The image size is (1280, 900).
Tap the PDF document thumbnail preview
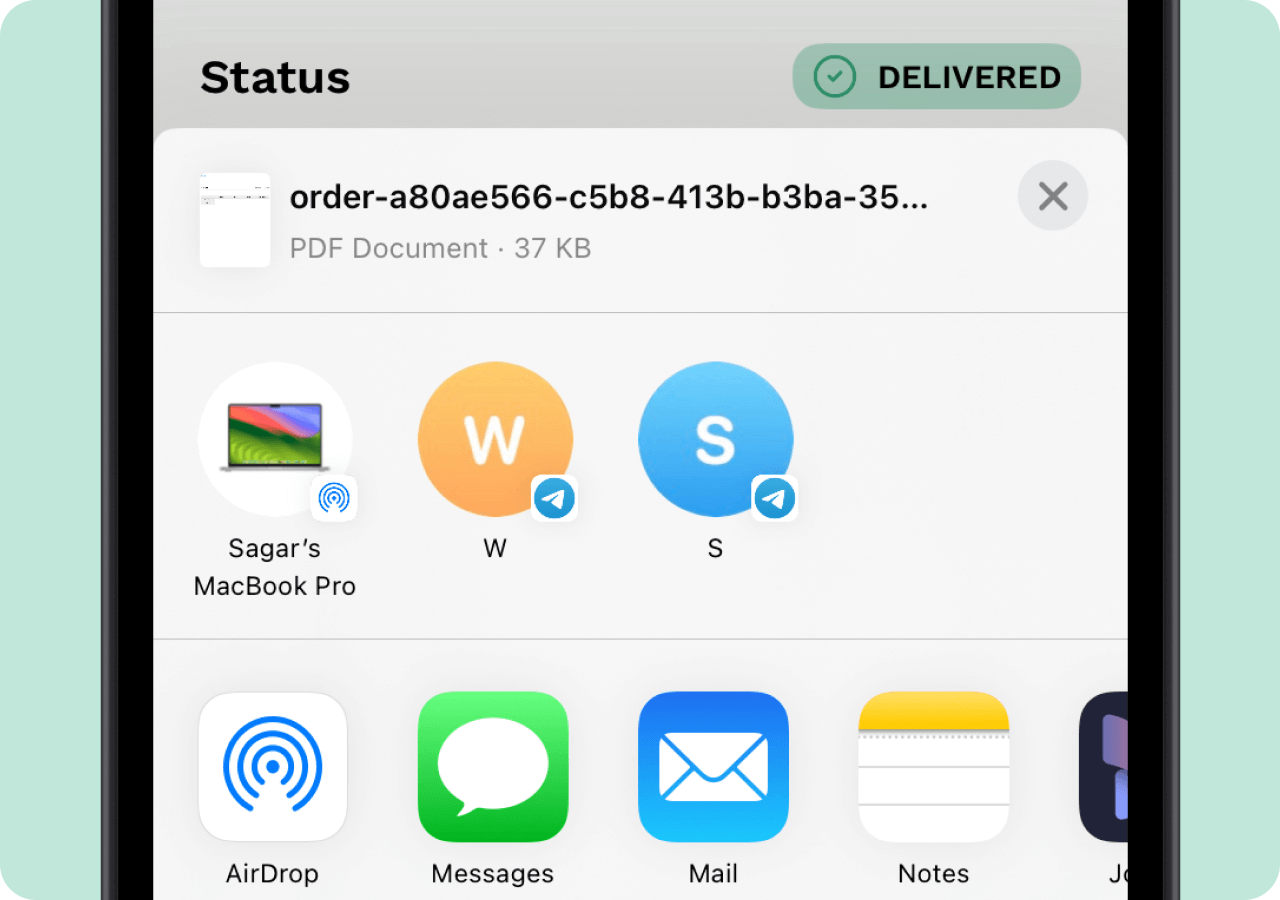tap(235, 220)
